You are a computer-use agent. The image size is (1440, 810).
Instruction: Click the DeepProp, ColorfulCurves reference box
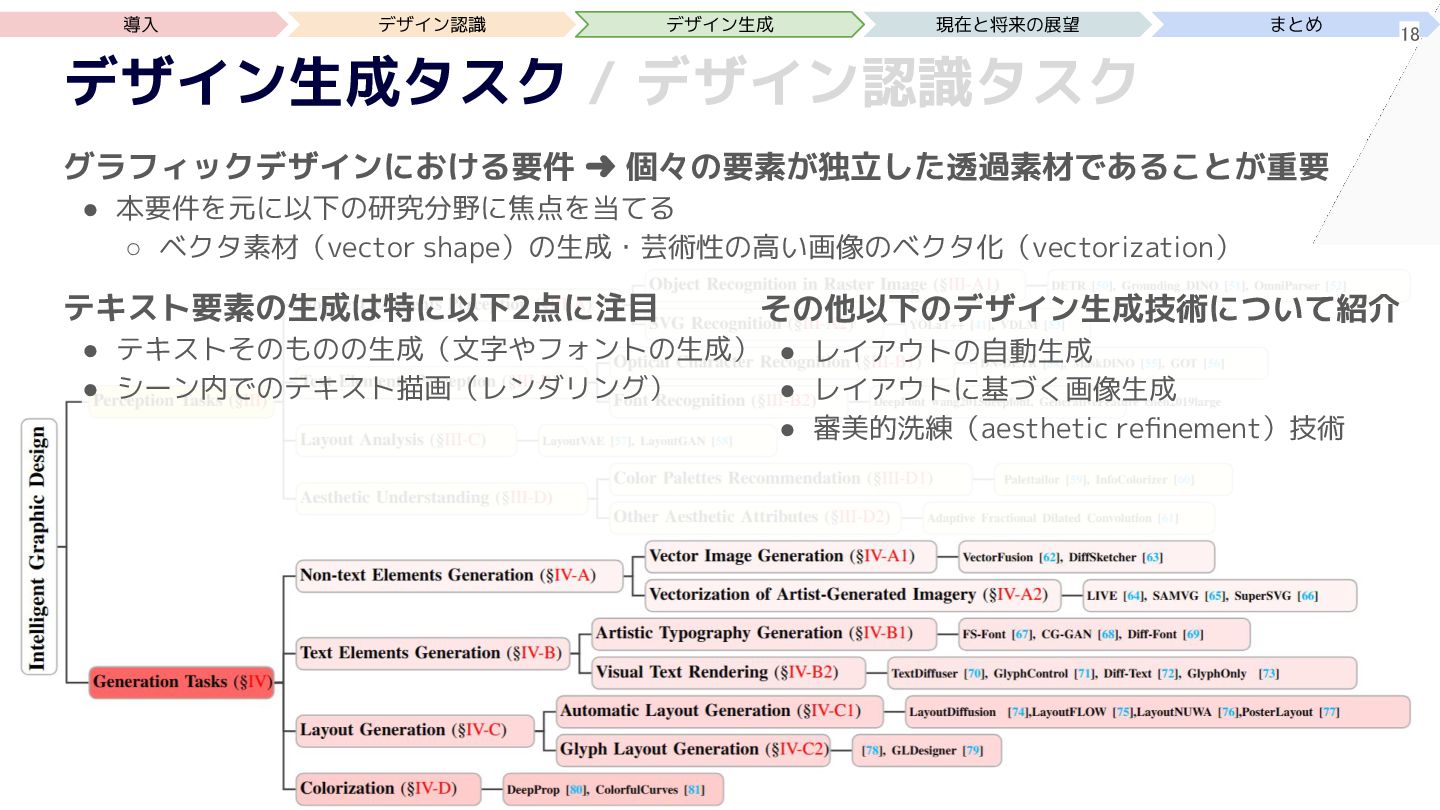[612, 789]
